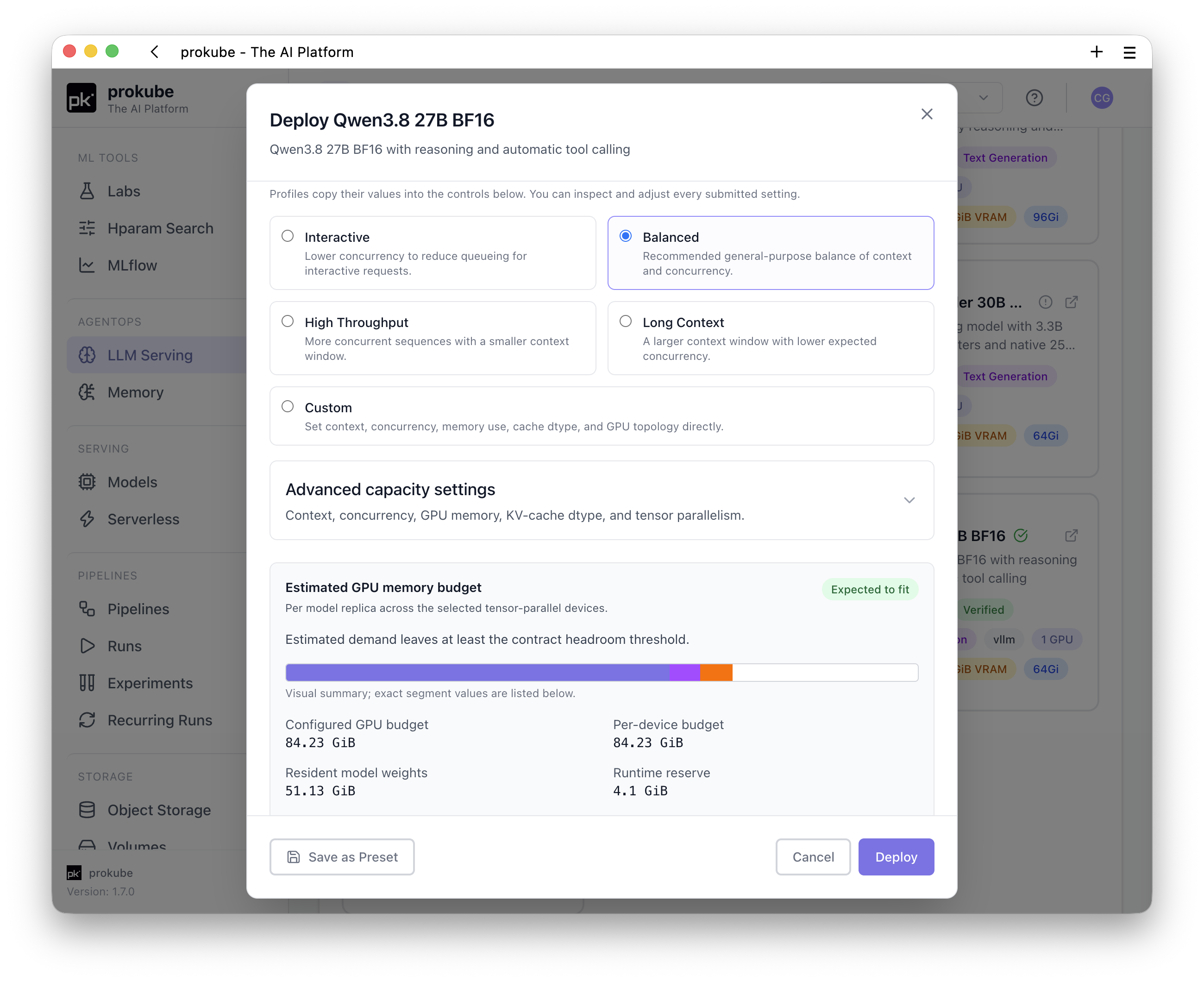Click the Memory icon in sidebar
The height and width of the screenshot is (982, 1204).
click(x=87, y=392)
